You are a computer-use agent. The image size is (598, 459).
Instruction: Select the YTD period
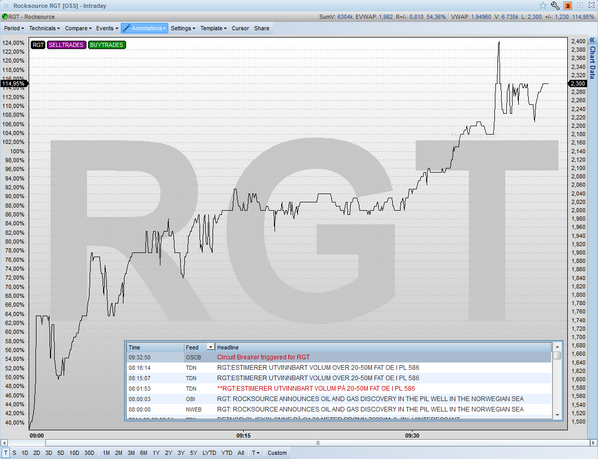click(x=227, y=453)
